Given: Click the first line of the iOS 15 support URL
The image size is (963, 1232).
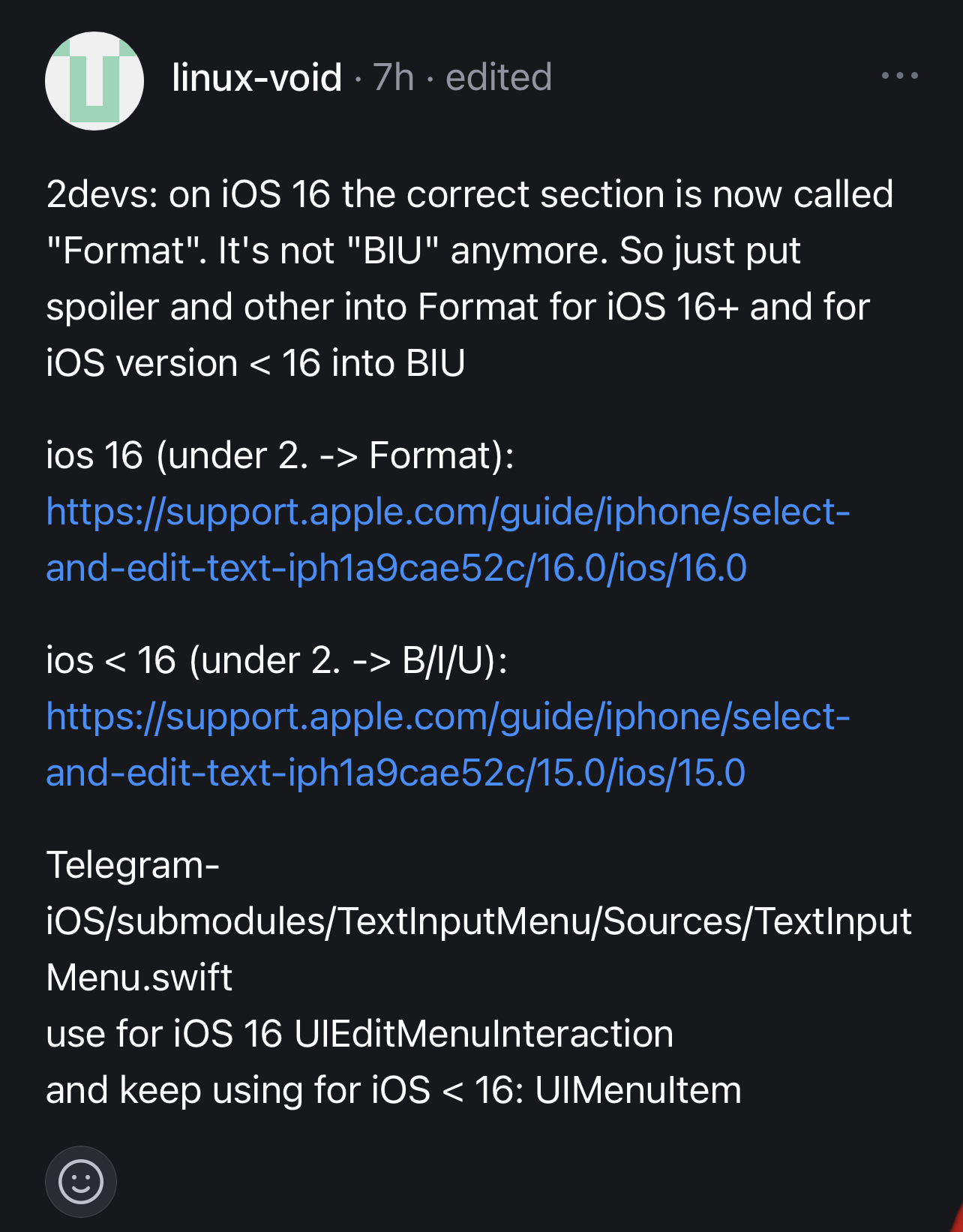Looking at the screenshot, I should point(448,717).
